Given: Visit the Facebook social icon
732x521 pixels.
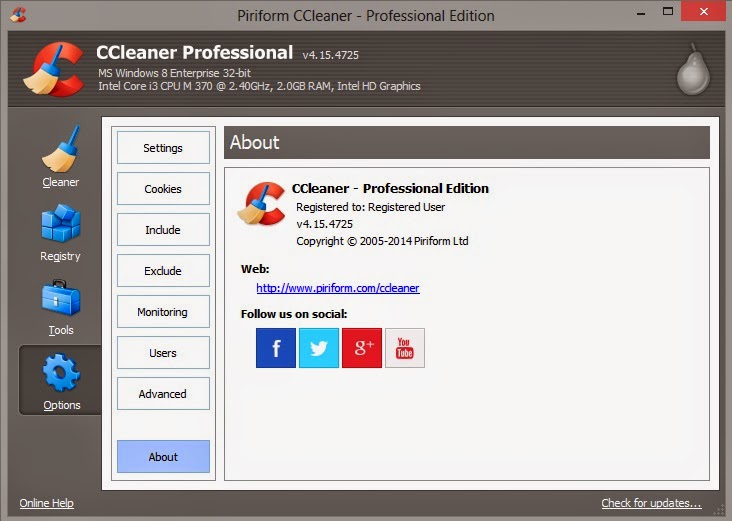Looking at the screenshot, I should tap(275, 348).
